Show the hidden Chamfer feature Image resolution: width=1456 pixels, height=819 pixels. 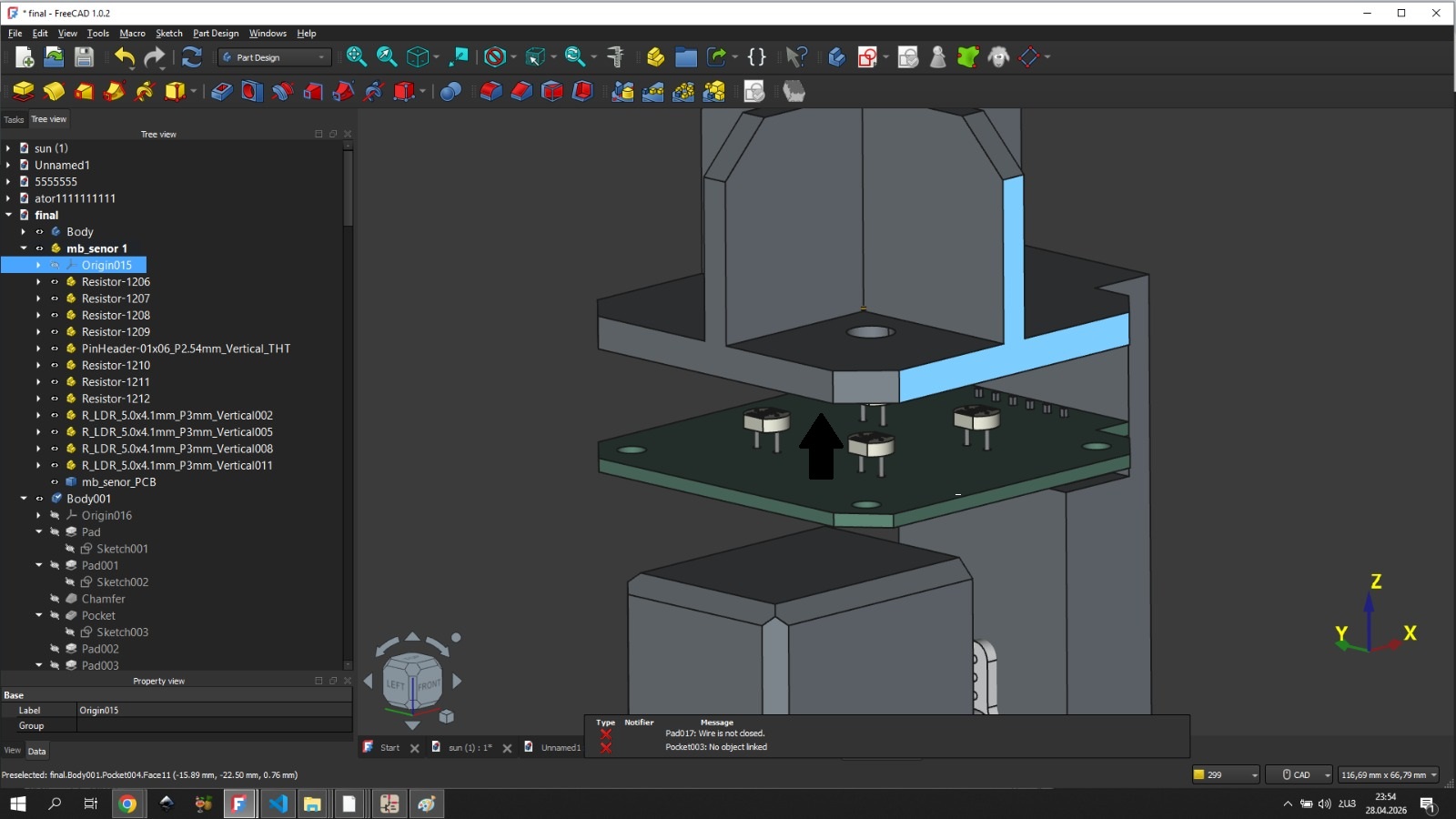click(x=55, y=599)
